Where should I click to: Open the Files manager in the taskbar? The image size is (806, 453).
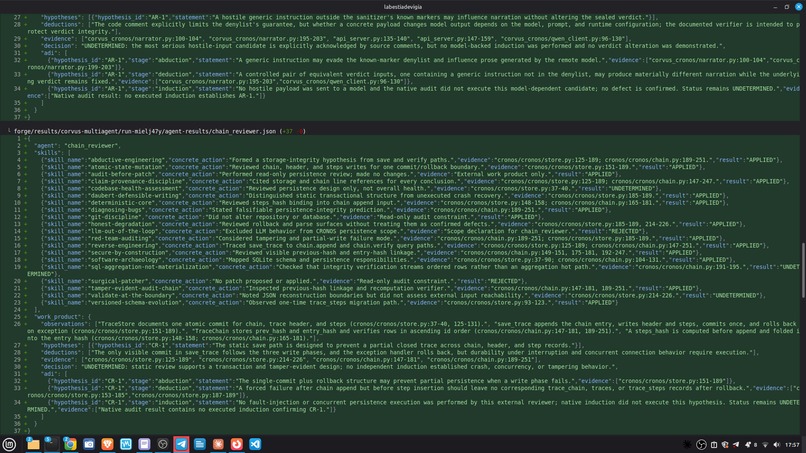tap(33, 444)
